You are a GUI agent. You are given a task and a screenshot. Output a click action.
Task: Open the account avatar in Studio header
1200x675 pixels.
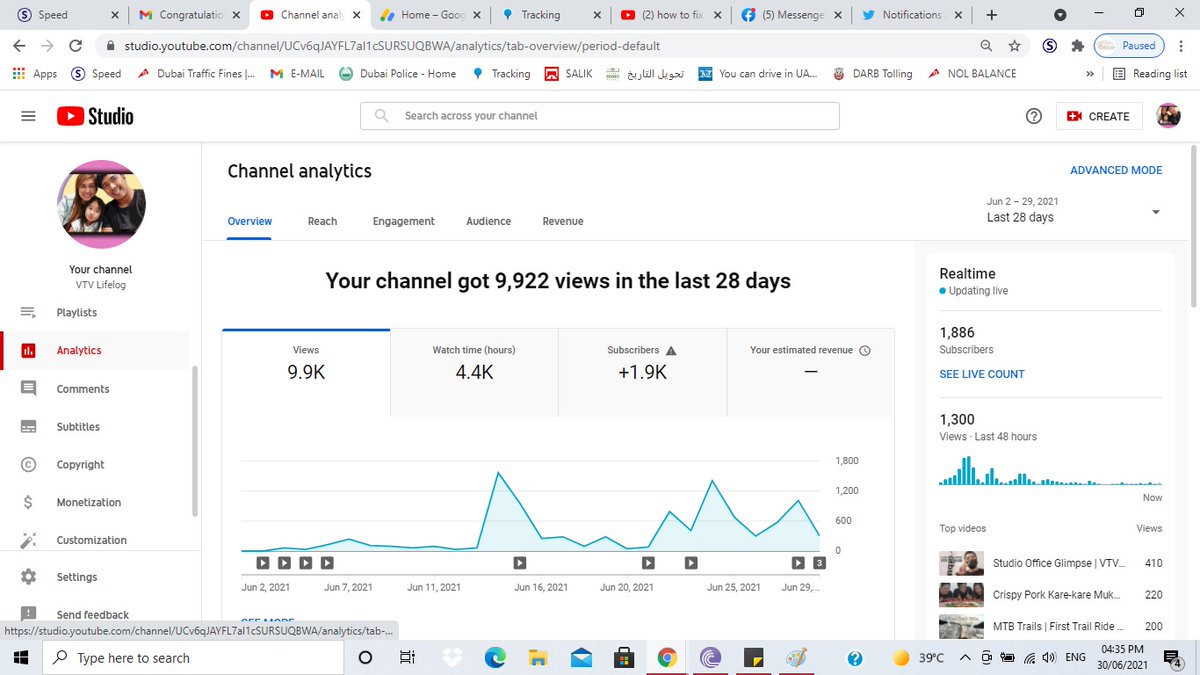click(1168, 116)
